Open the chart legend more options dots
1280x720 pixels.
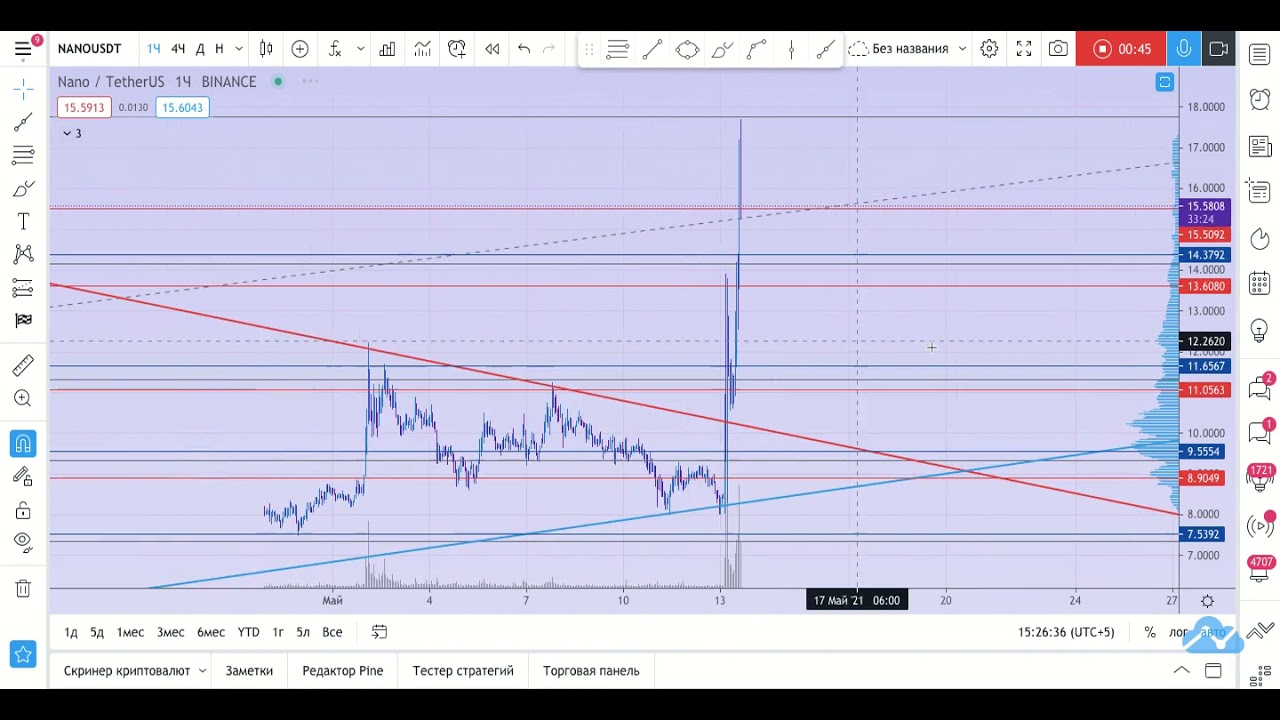coord(310,82)
